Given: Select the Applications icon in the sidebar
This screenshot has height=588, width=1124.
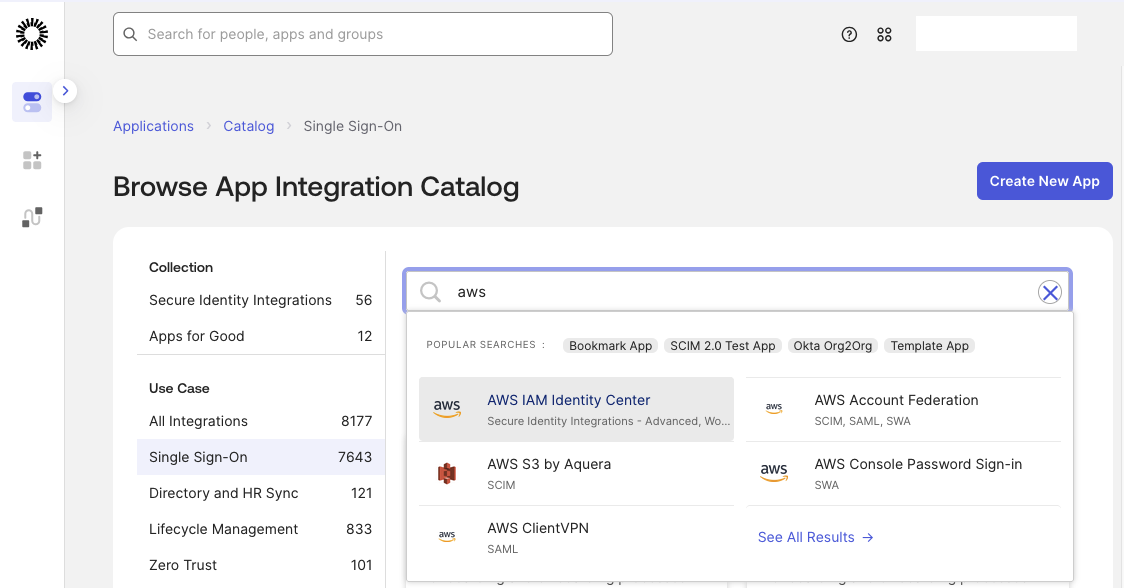Looking at the screenshot, I should coord(31,101).
